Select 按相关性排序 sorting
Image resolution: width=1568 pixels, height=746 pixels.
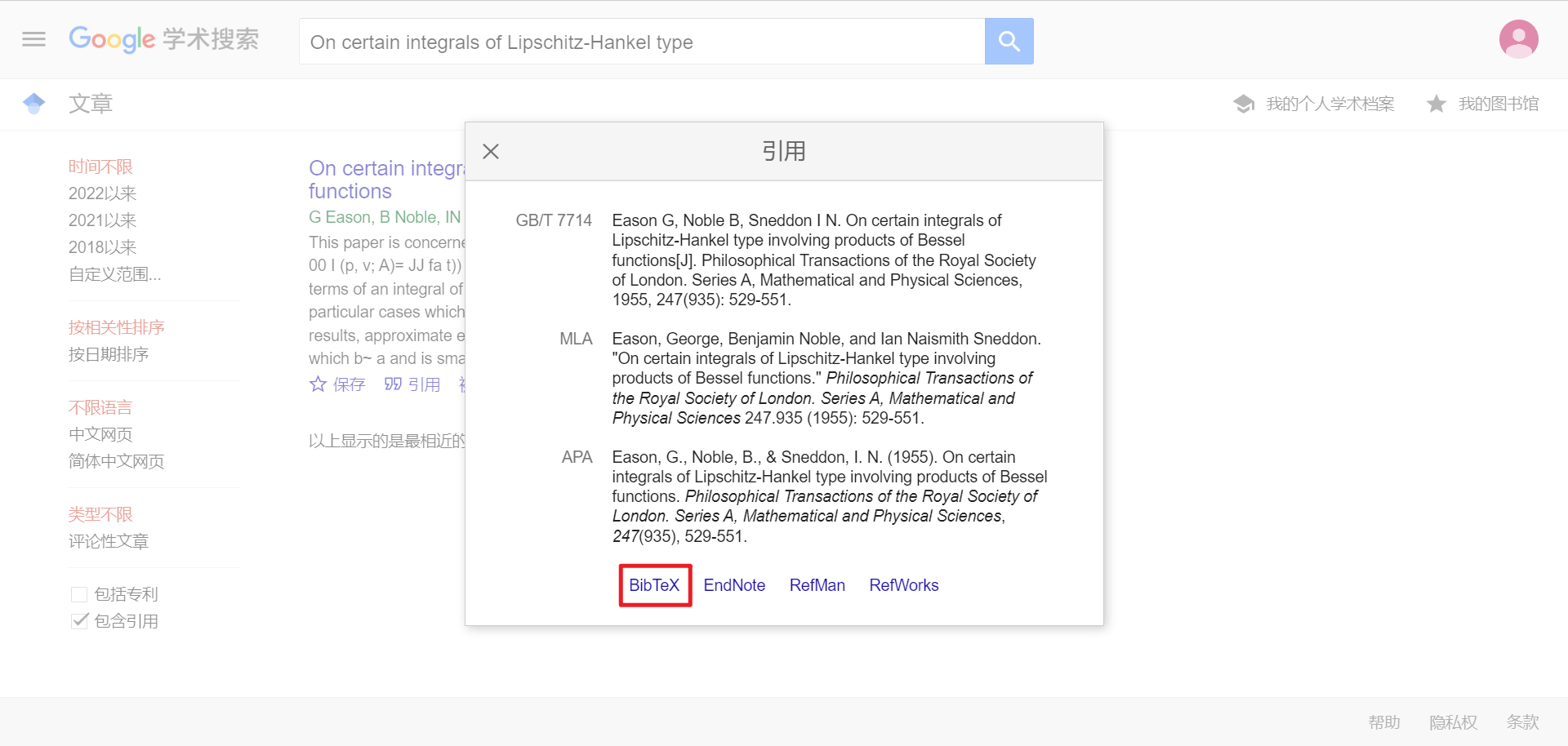pos(117,327)
